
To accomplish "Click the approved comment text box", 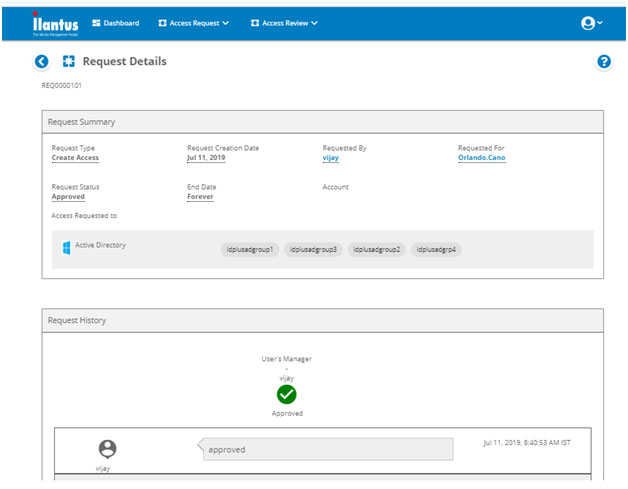I will (x=328, y=449).
